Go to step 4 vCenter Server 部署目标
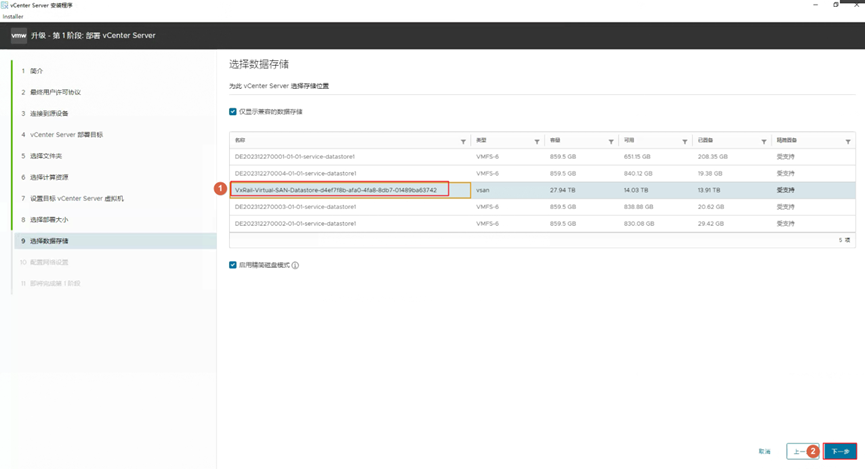 [66, 135]
